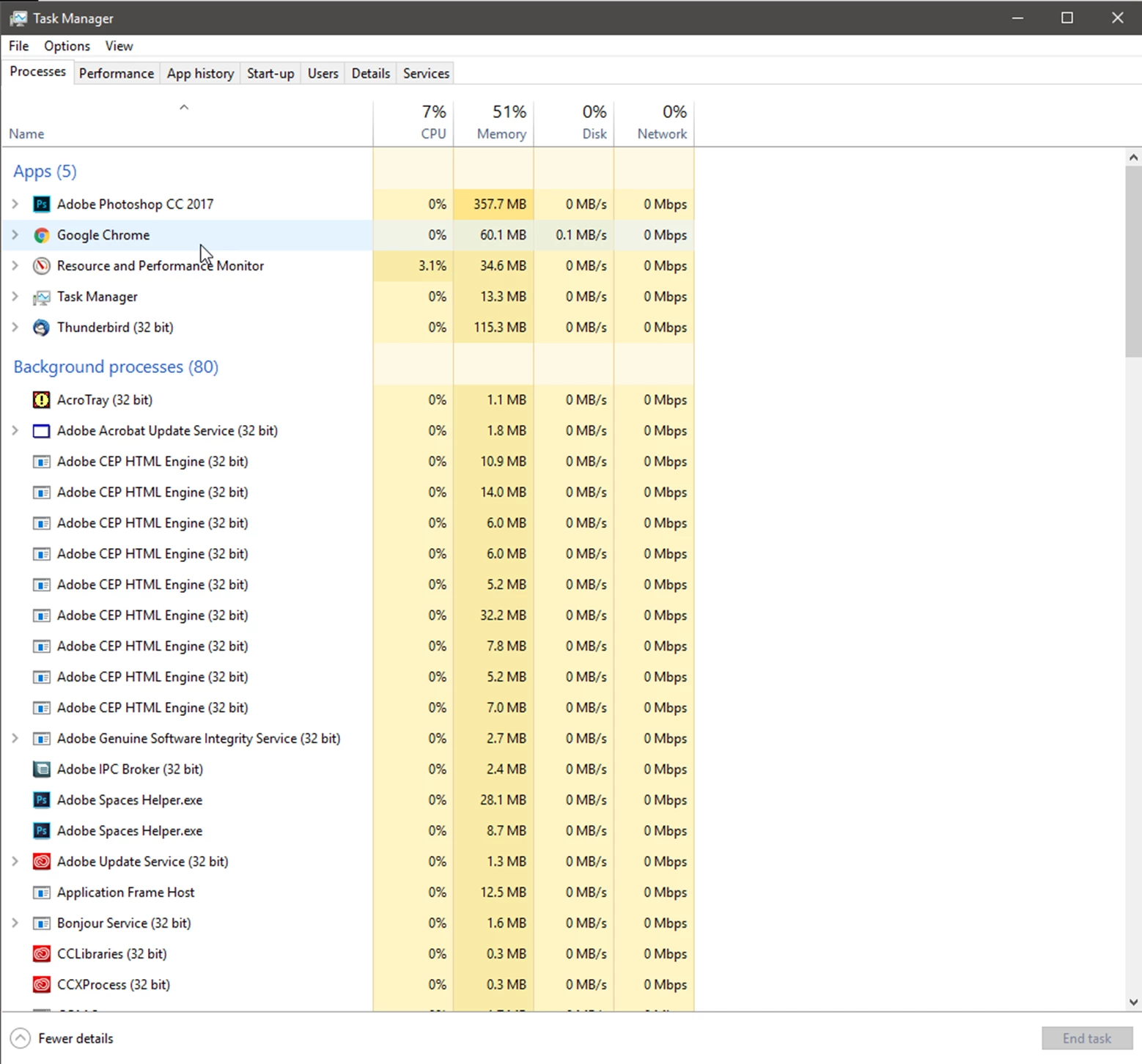Click the scrollbar up arrow

click(x=1133, y=157)
